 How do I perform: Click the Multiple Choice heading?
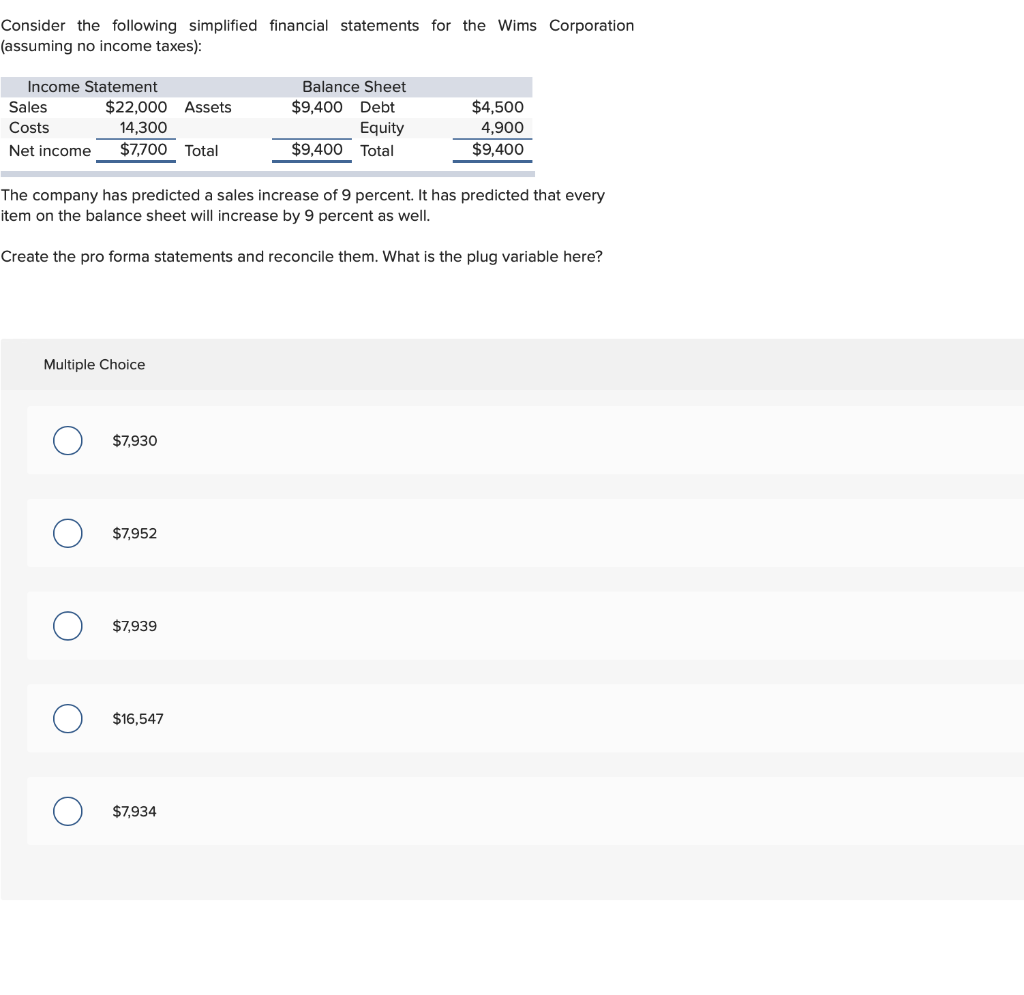click(x=94, y=365)
